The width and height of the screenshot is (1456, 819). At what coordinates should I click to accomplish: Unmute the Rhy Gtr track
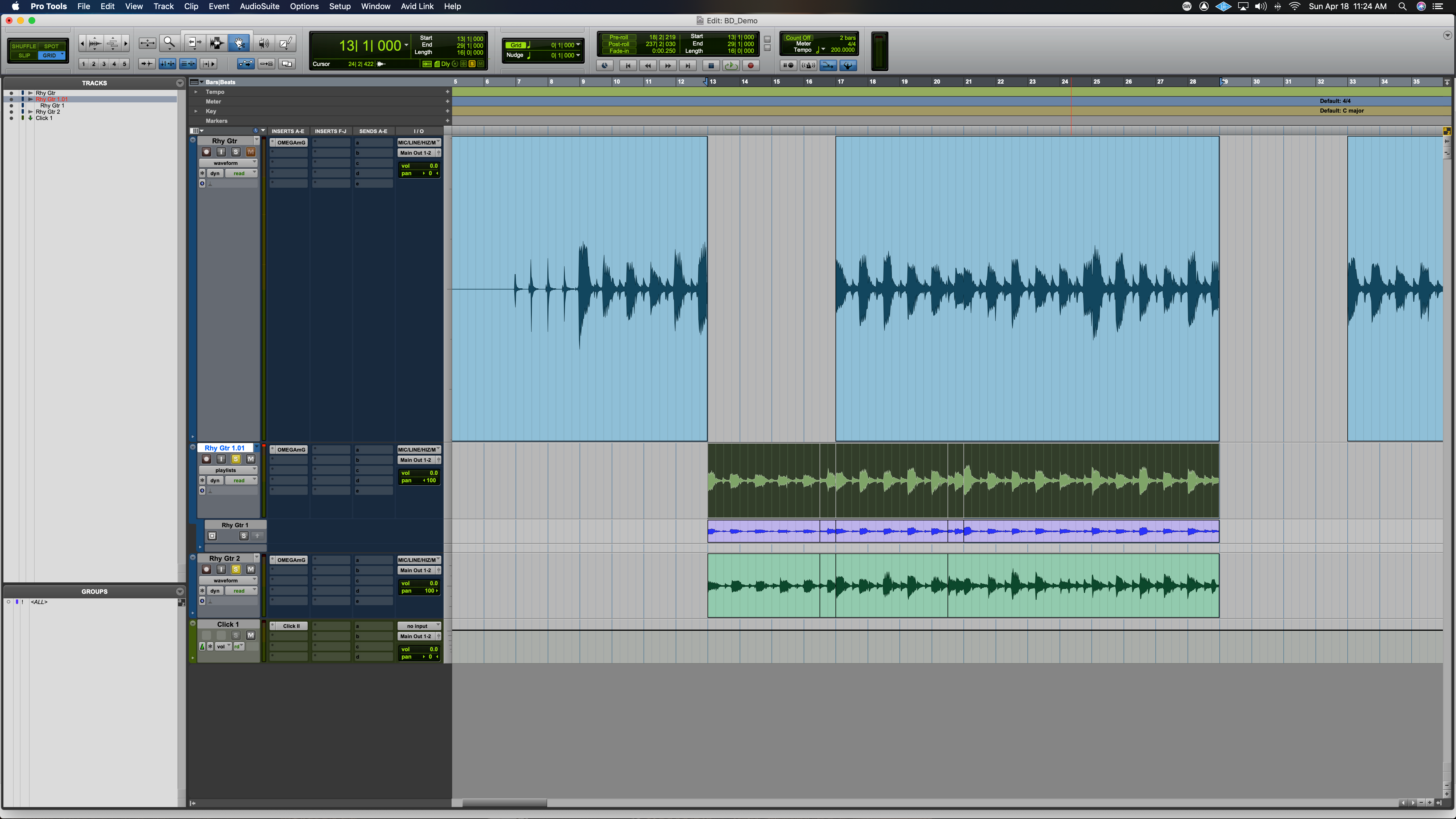[x=250, y=152]
